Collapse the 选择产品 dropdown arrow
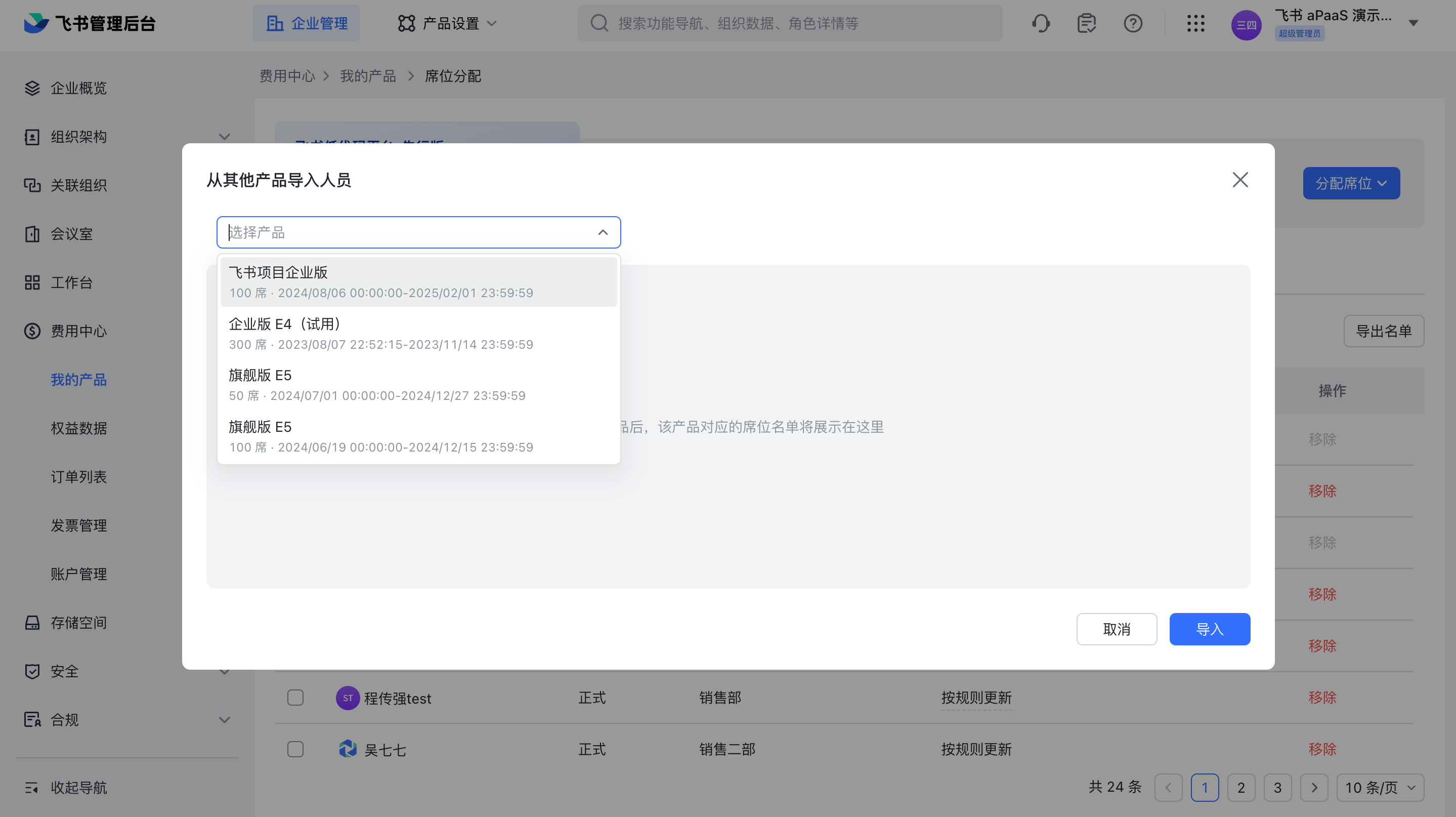This screenshot has width=1456, height=817. (603, 232)
